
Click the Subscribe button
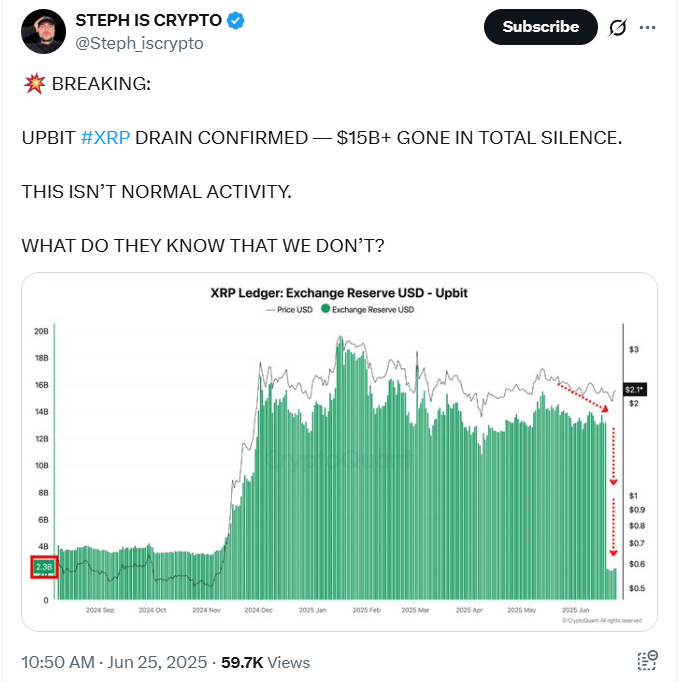[x=541, y=27]
